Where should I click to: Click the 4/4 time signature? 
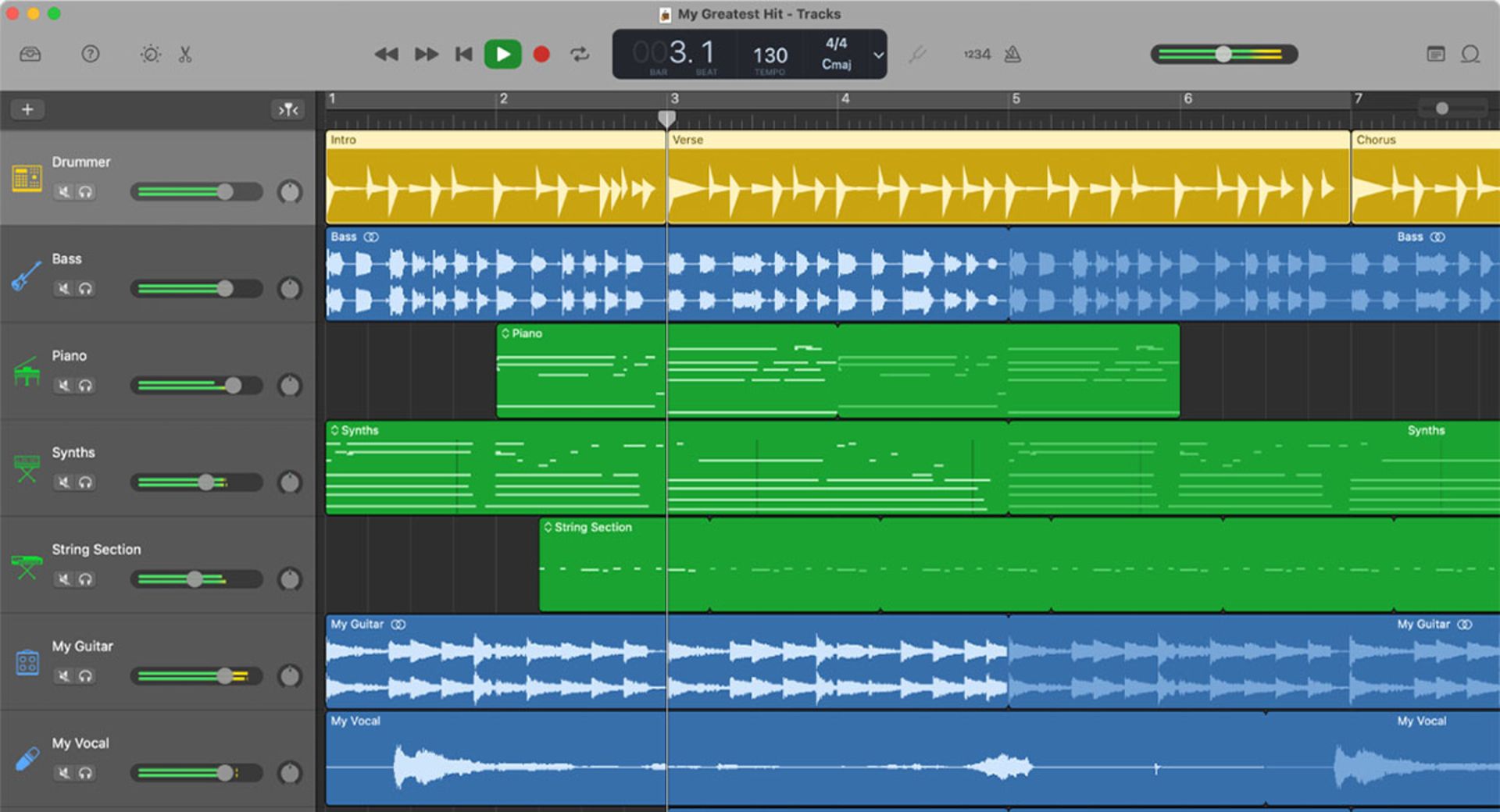click(836, 44)
